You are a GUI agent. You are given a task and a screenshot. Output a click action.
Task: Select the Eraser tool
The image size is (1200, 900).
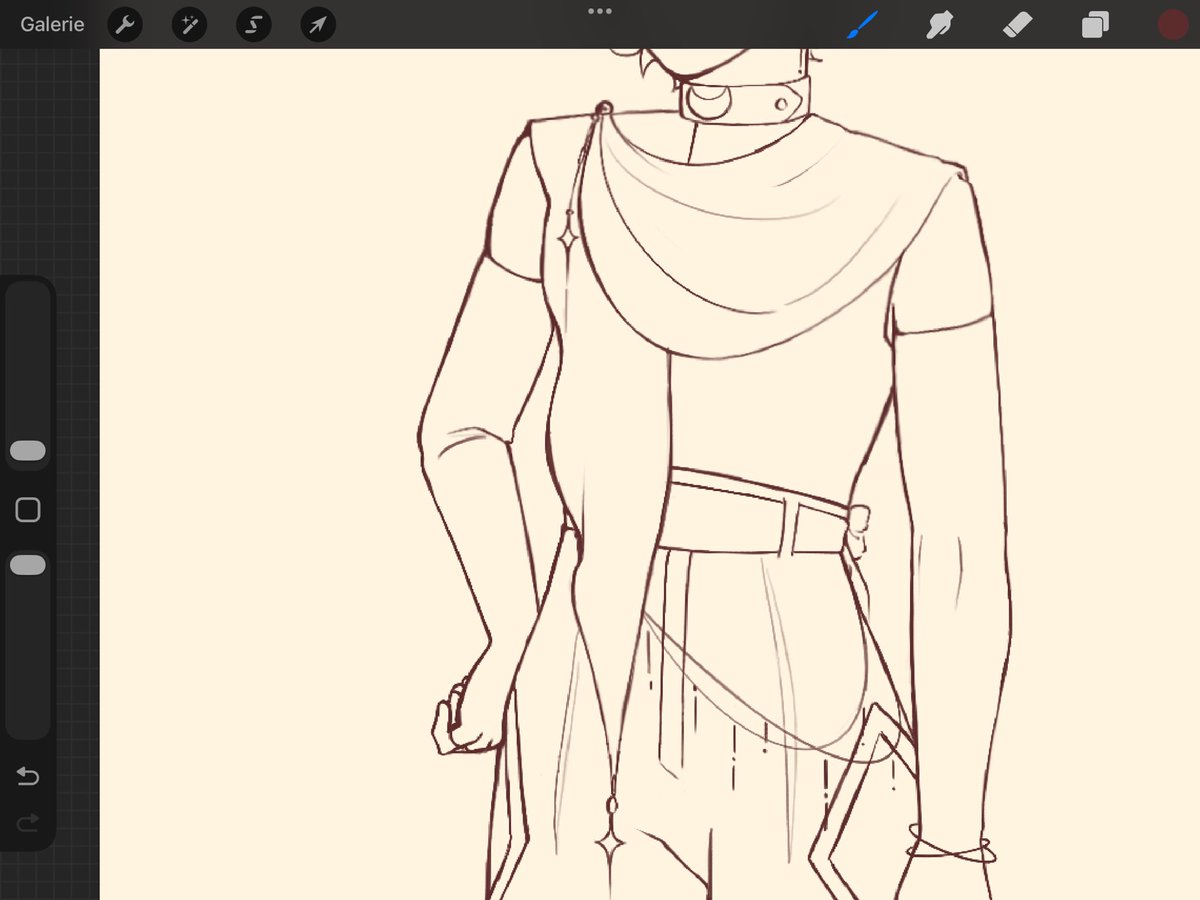1017,25
